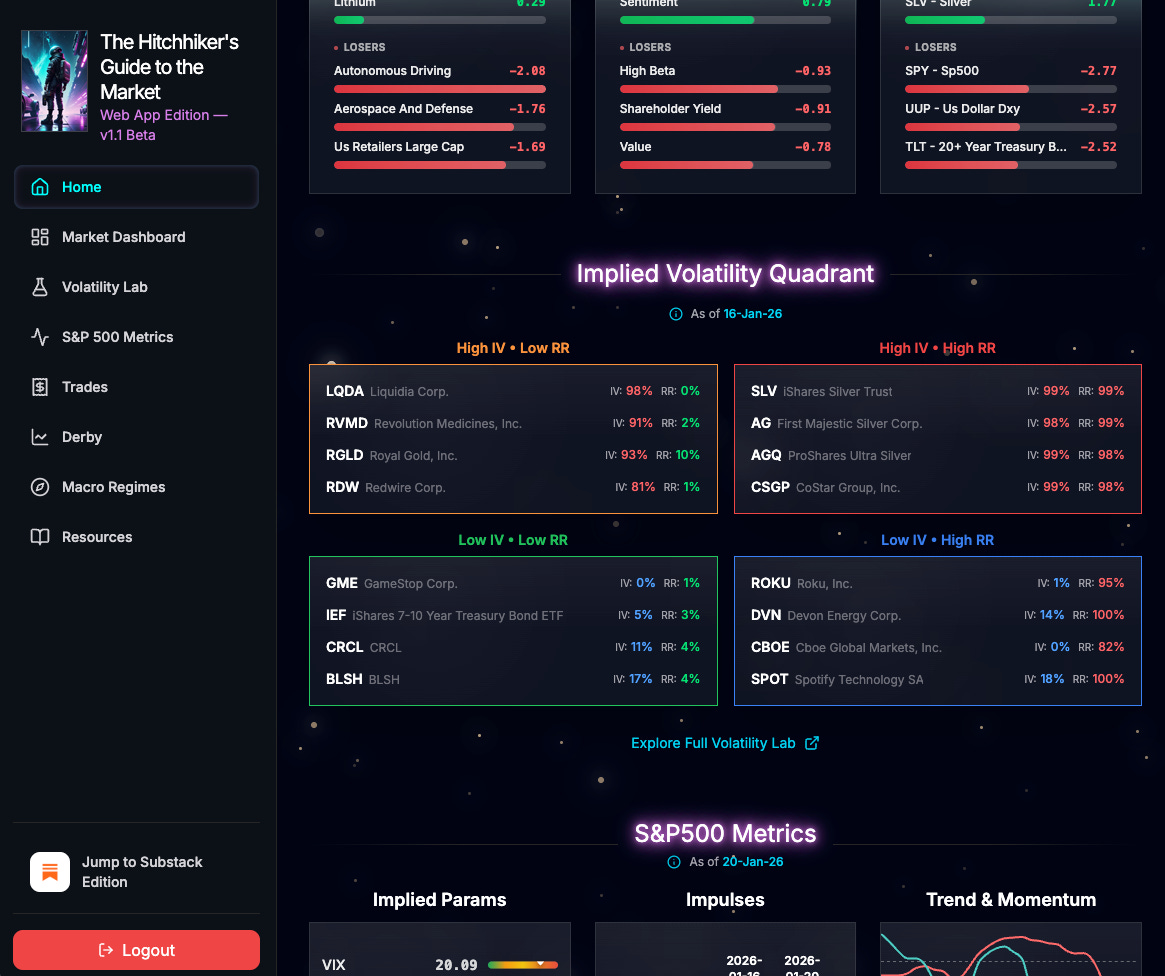The image size is (1165, 976).
Task: Click the 16-Jan-26 date label
Action: coord(753,314)
